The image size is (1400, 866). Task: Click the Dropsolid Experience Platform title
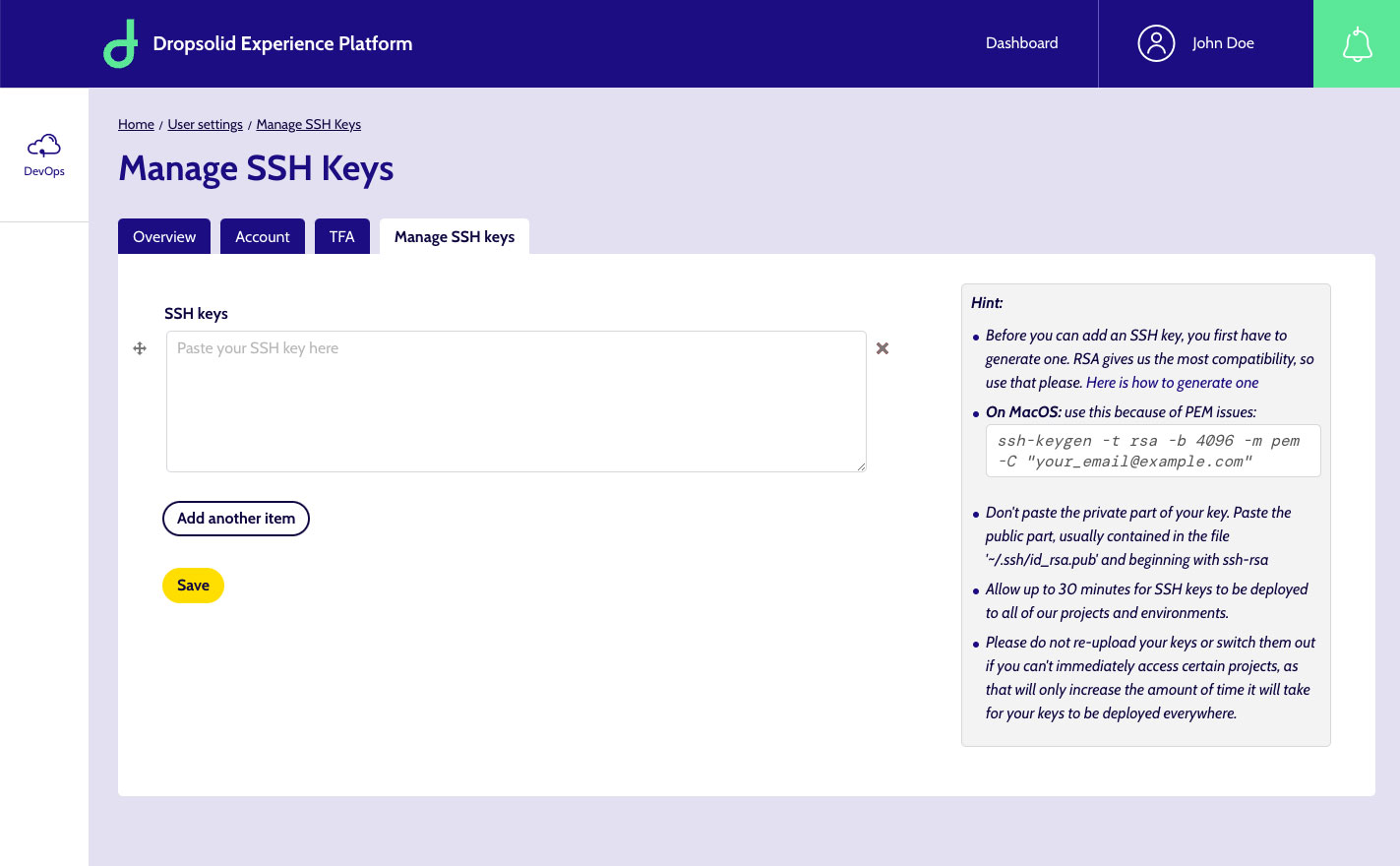point(282,43)
